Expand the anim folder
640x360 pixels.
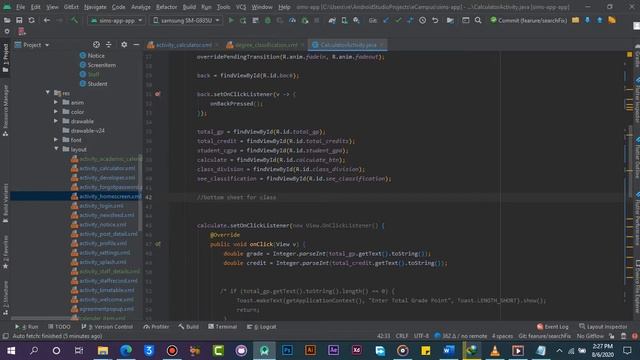click(56, 102)
